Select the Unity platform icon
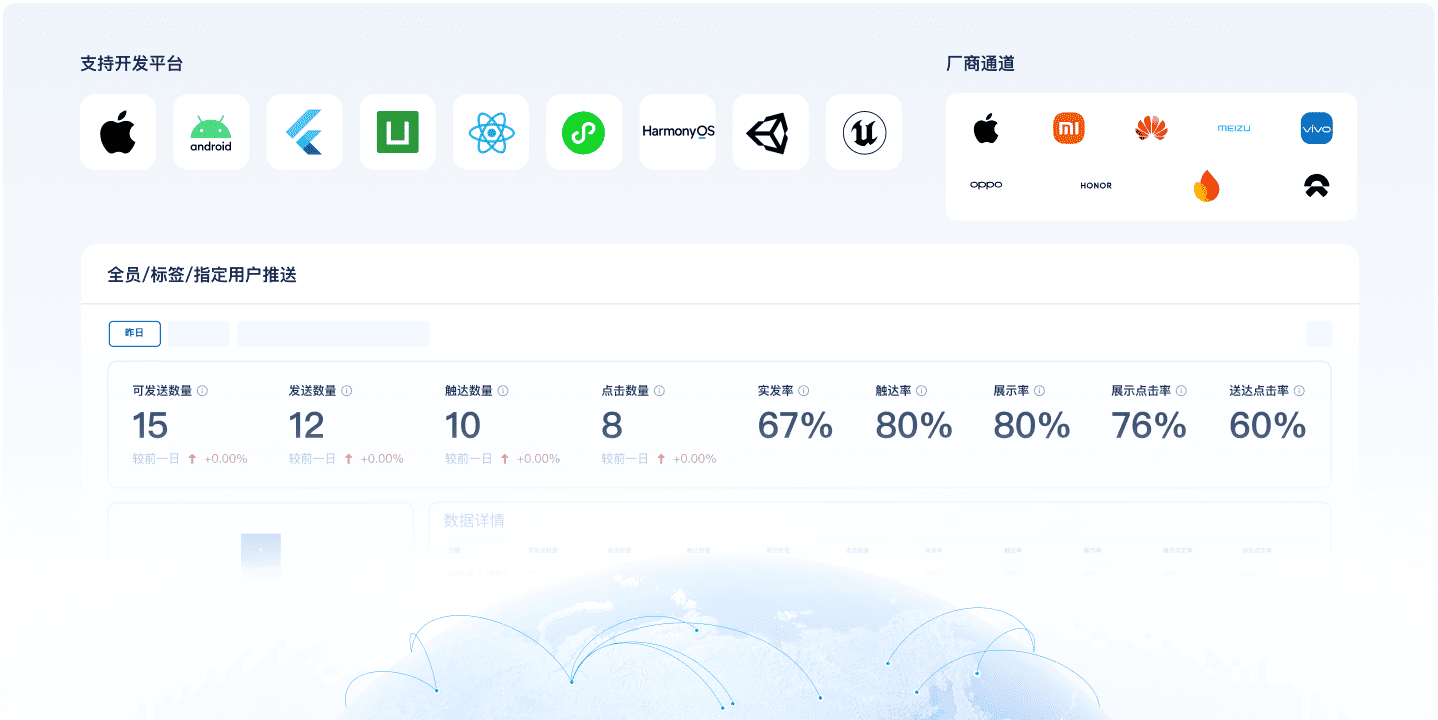 click(770, 132)
